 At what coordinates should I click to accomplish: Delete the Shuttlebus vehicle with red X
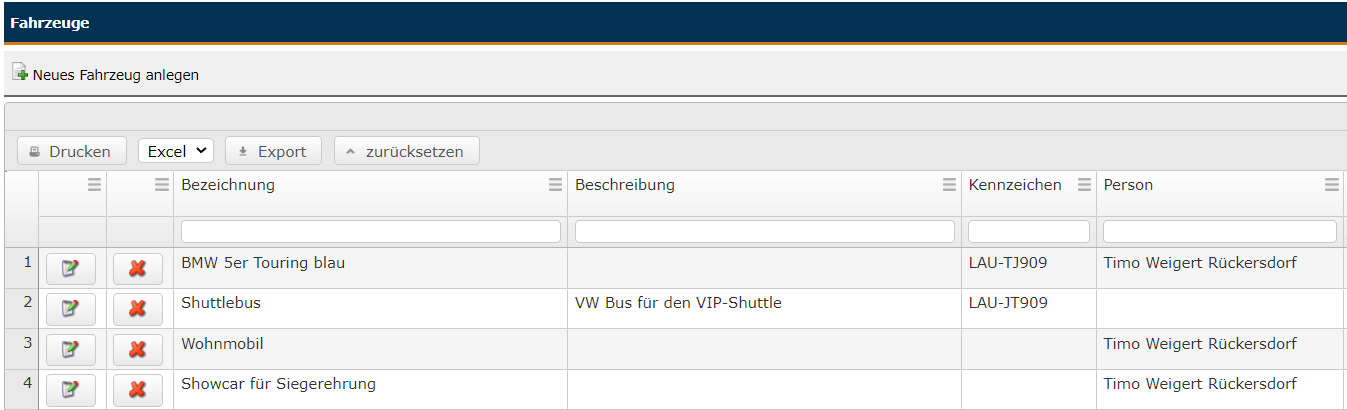138,309
